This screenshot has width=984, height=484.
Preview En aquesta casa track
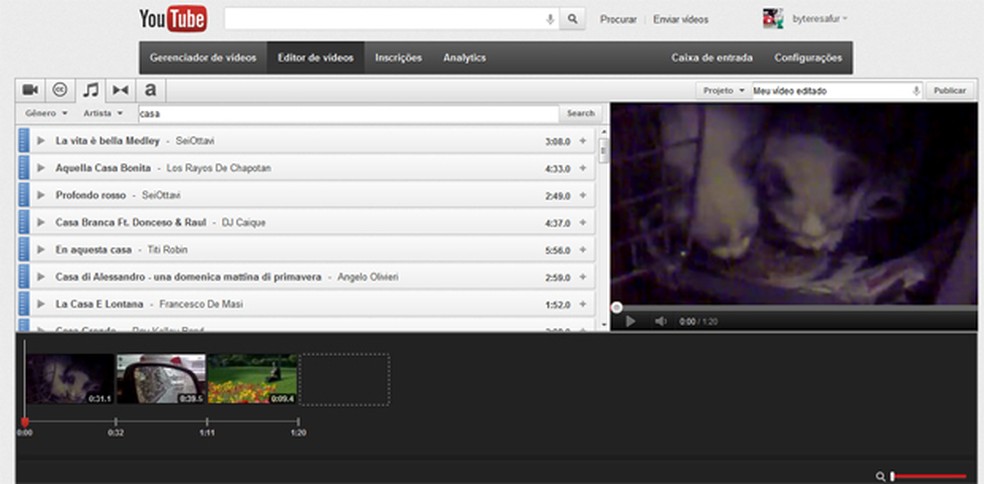41,250
